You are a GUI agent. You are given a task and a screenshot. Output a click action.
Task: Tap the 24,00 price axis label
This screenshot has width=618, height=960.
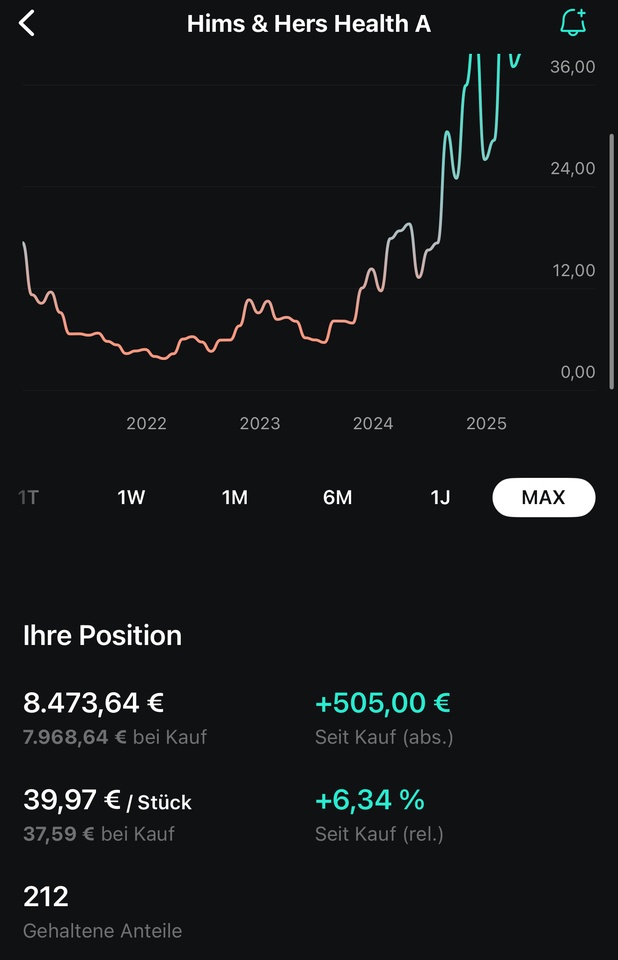[x=573, y=168]
